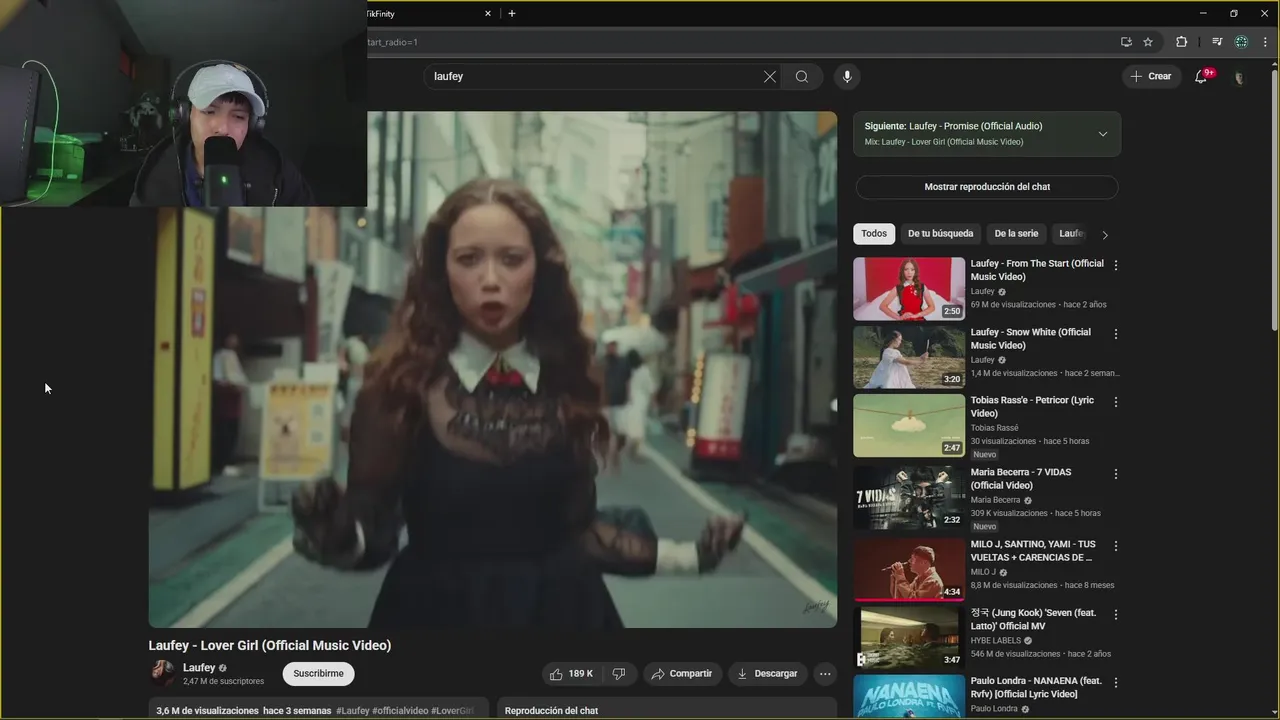
Task: Open options menu for Snow White video
Action: 1116,333
